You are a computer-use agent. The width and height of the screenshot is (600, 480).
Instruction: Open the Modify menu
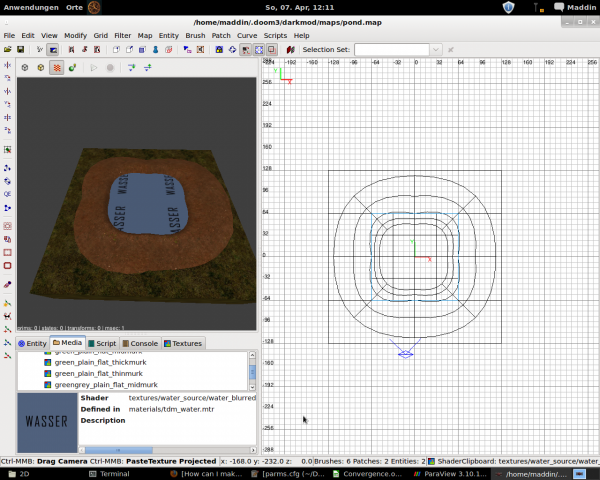click(x=75, y=36)
